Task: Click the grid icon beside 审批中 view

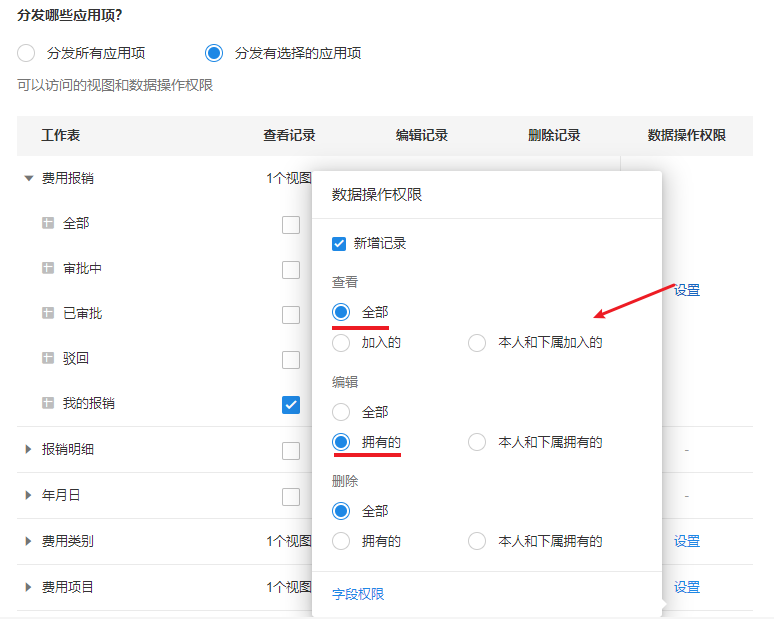Action: pos(47,268)
